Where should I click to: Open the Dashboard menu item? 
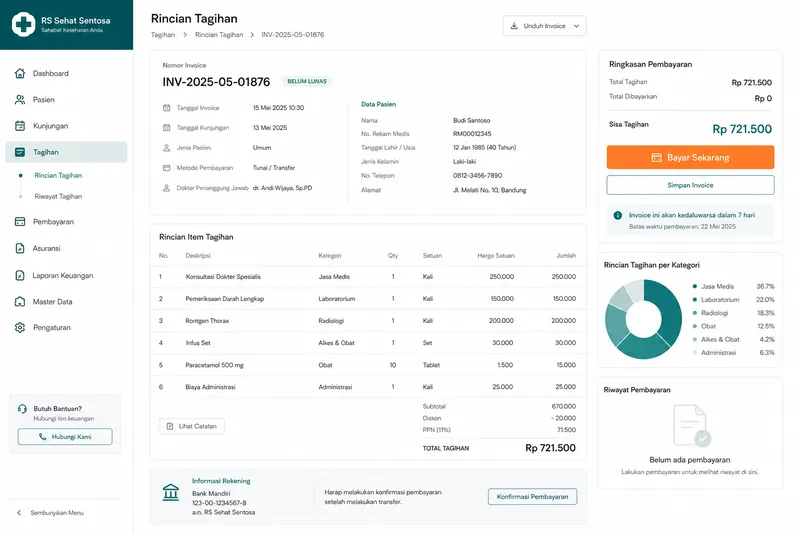tap(66, 73)
